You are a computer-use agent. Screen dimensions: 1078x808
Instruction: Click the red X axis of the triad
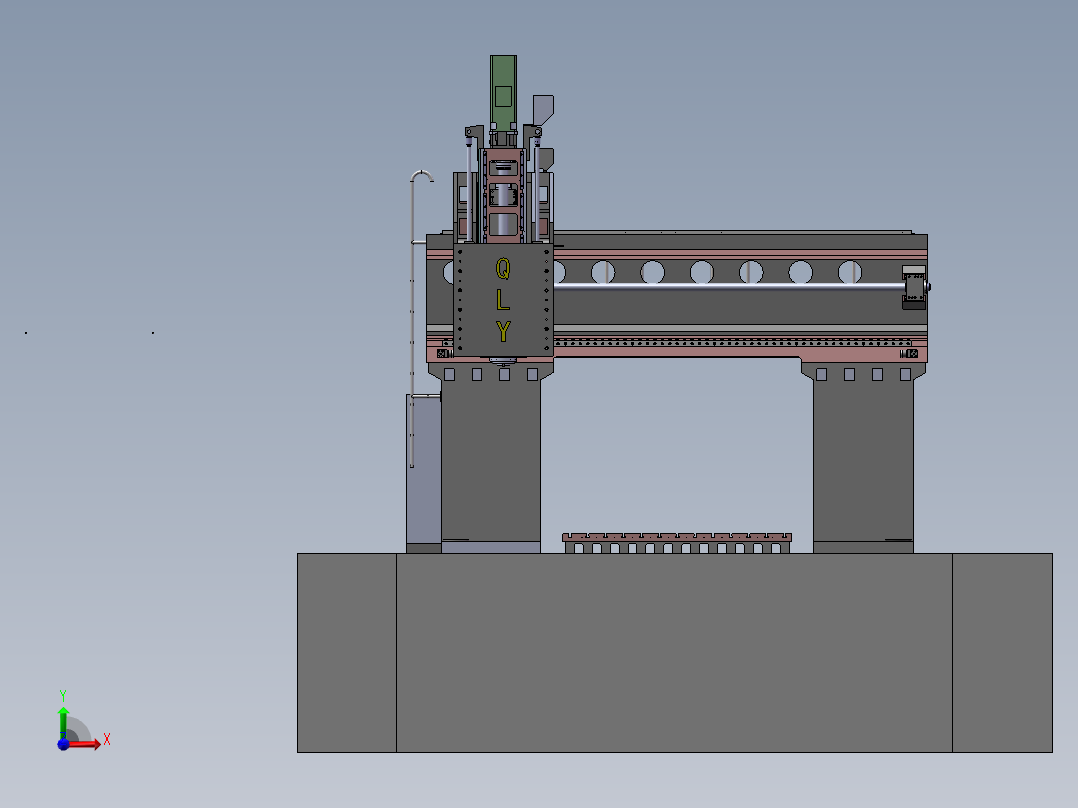84,744
